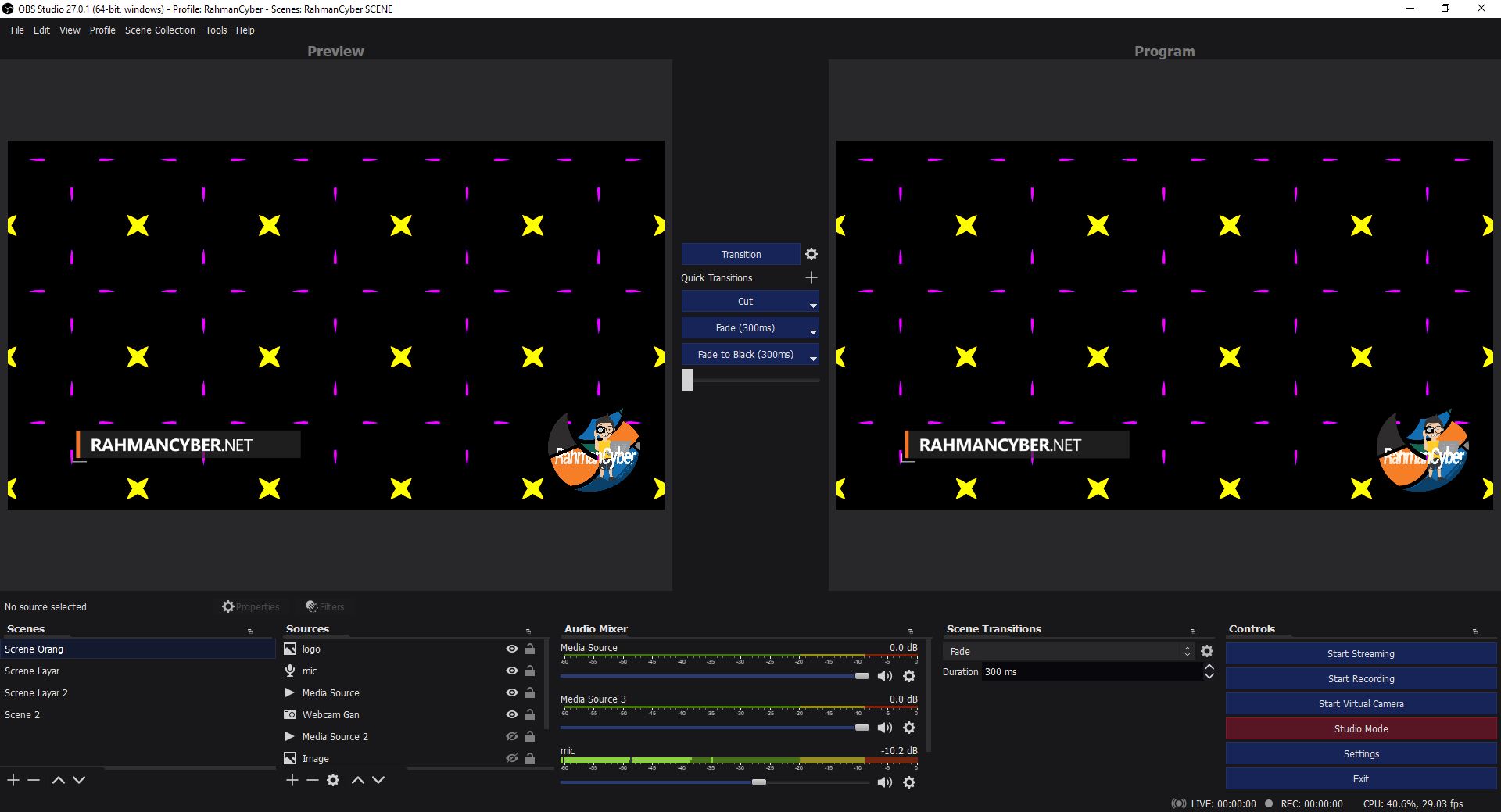Image resolution: width=1501 pixels, height=812 pixels.
Task: Click the Media Source 2 play icon
Action: 290,736
